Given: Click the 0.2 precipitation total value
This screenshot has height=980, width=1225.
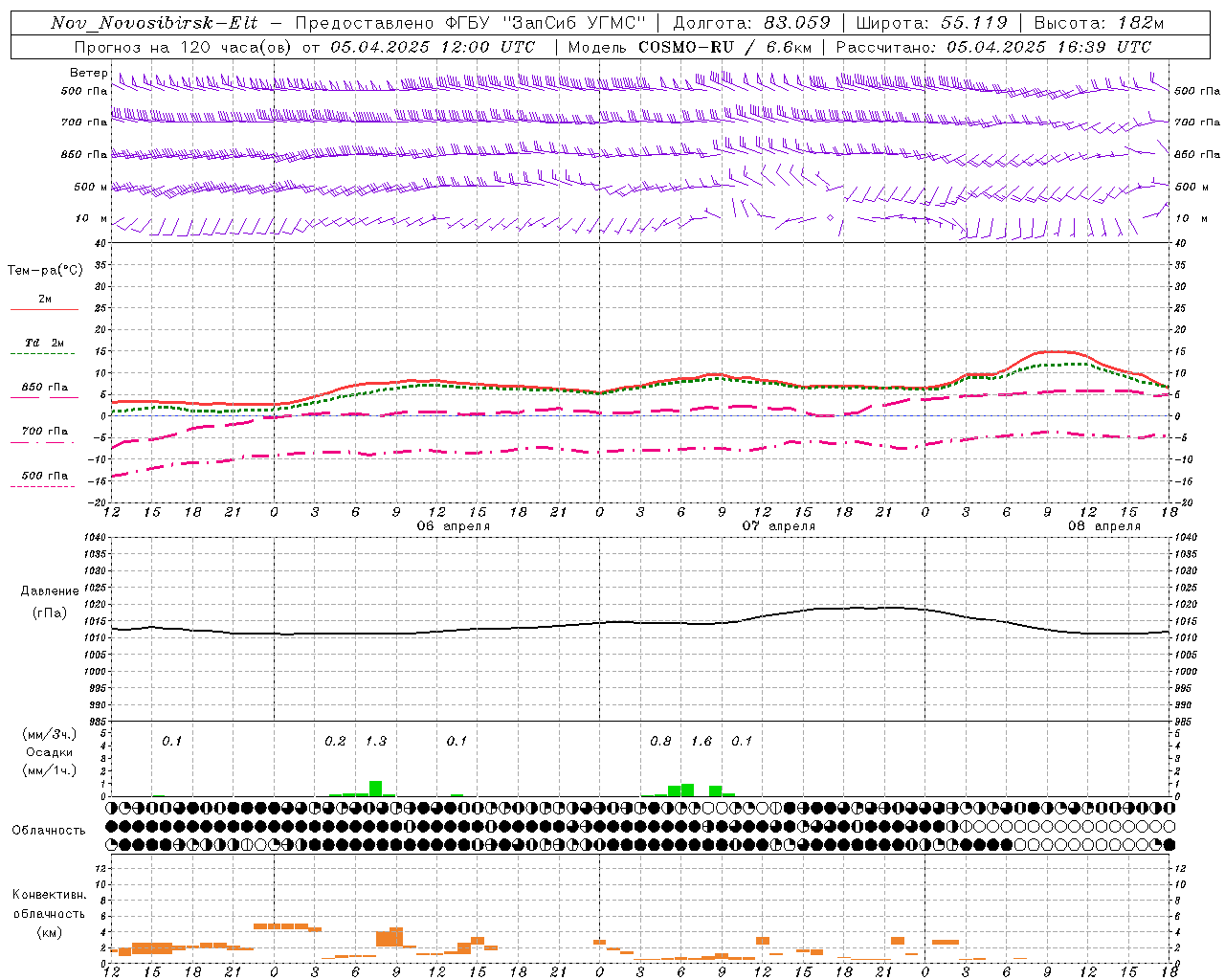Looking at the screenshot, I should click(335, 742).
